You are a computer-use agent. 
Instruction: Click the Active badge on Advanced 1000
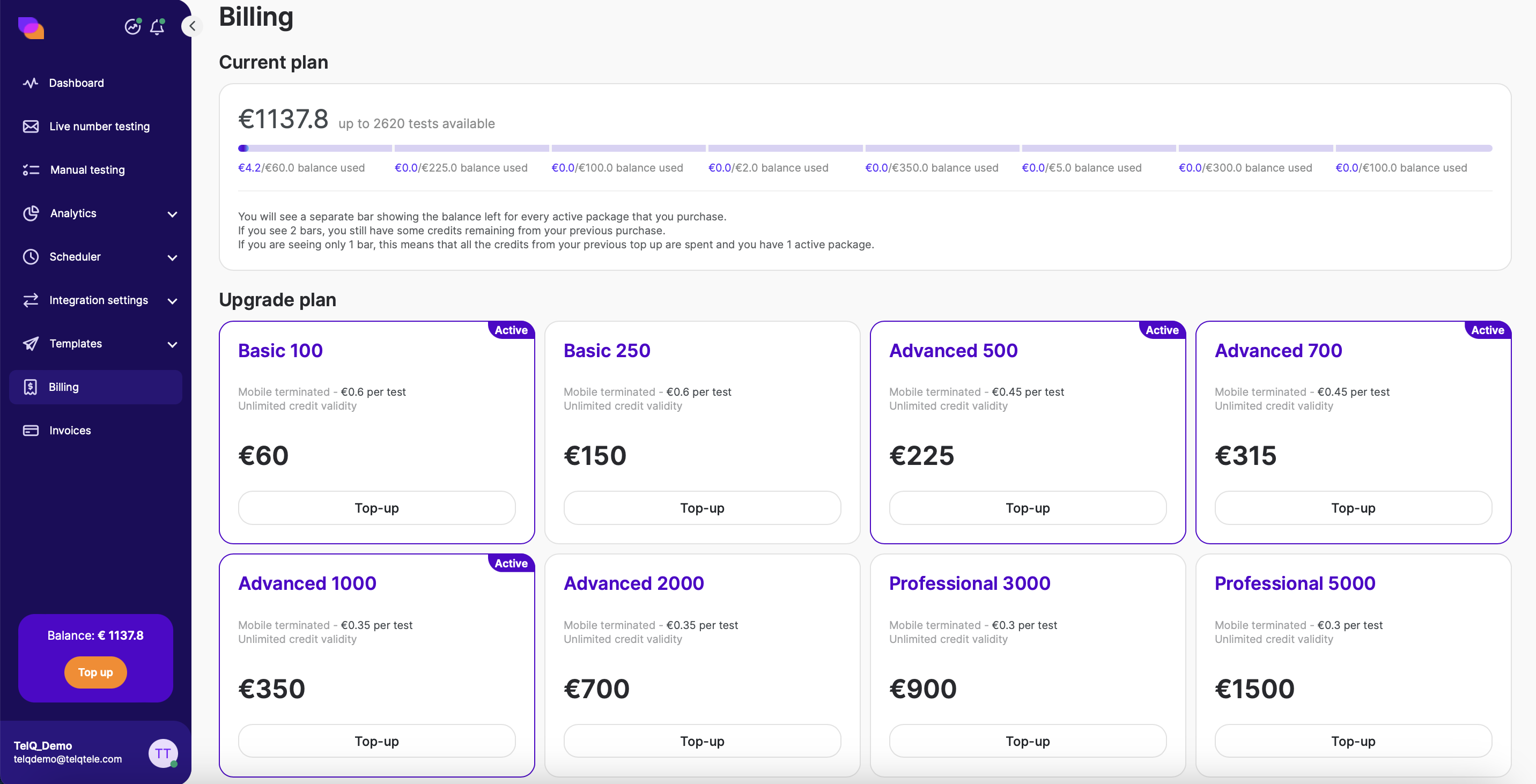coord(511,564)
